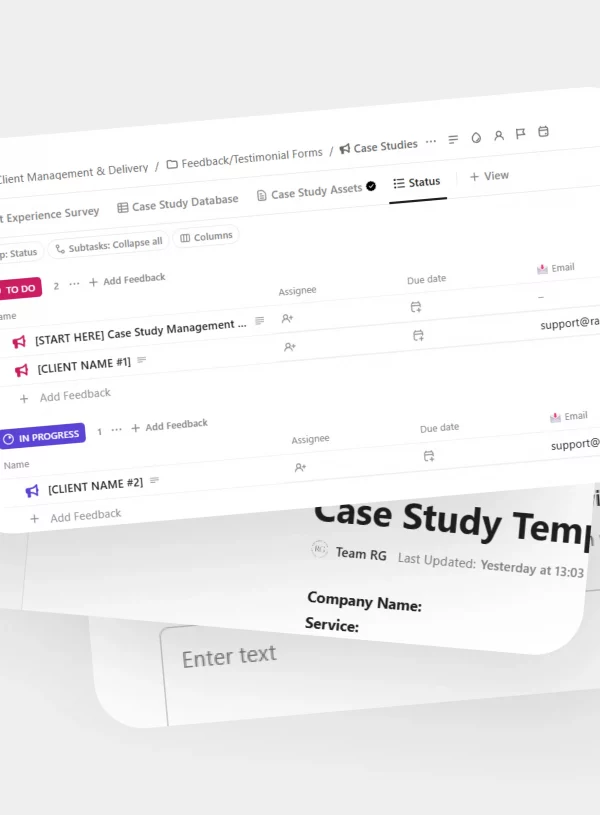This screenshot has width=600, height=815.
Task: Click the person assignee icon in header
Action: 499,136
